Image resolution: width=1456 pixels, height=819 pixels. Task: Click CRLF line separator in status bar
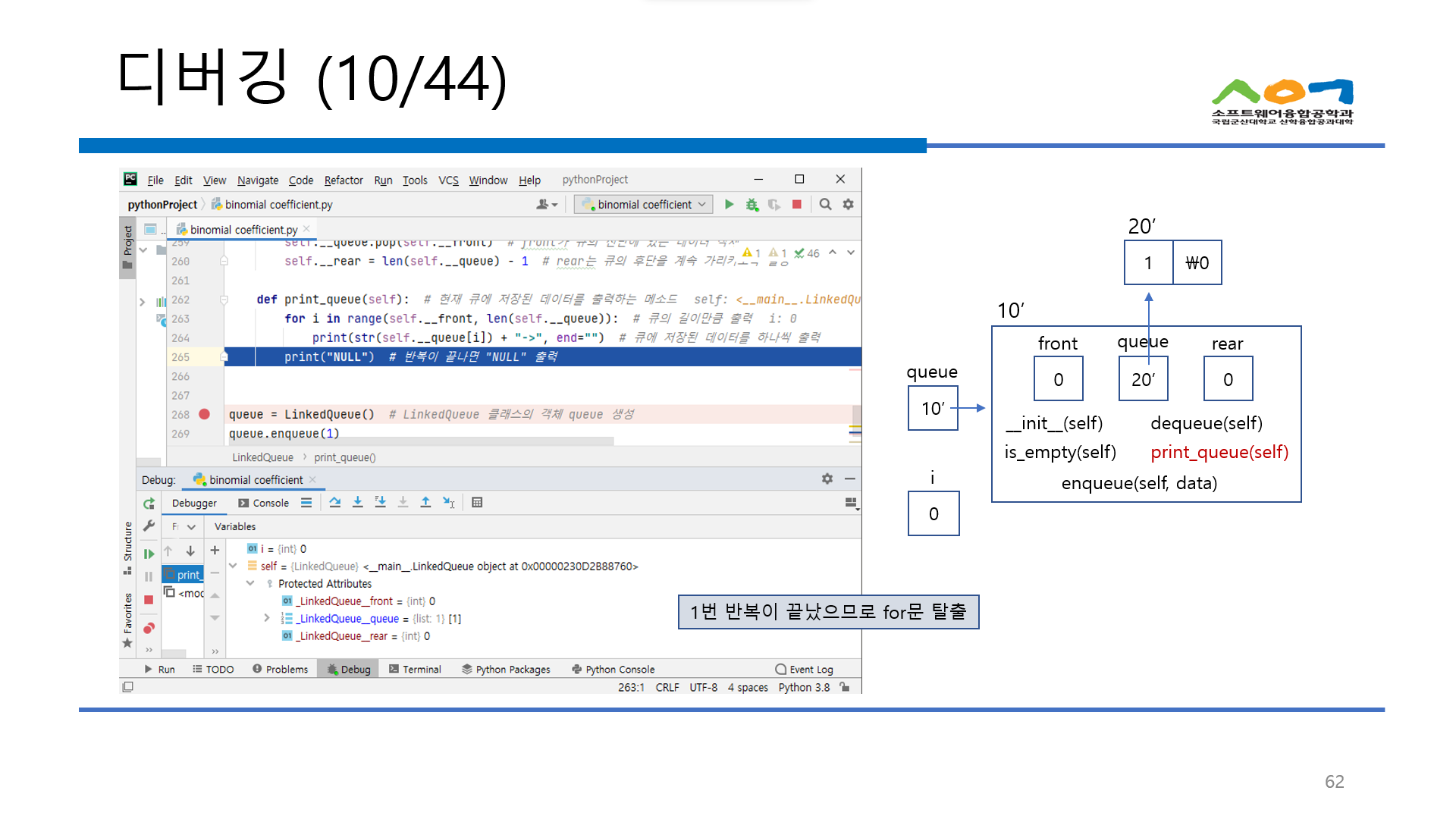click(667, 688)
